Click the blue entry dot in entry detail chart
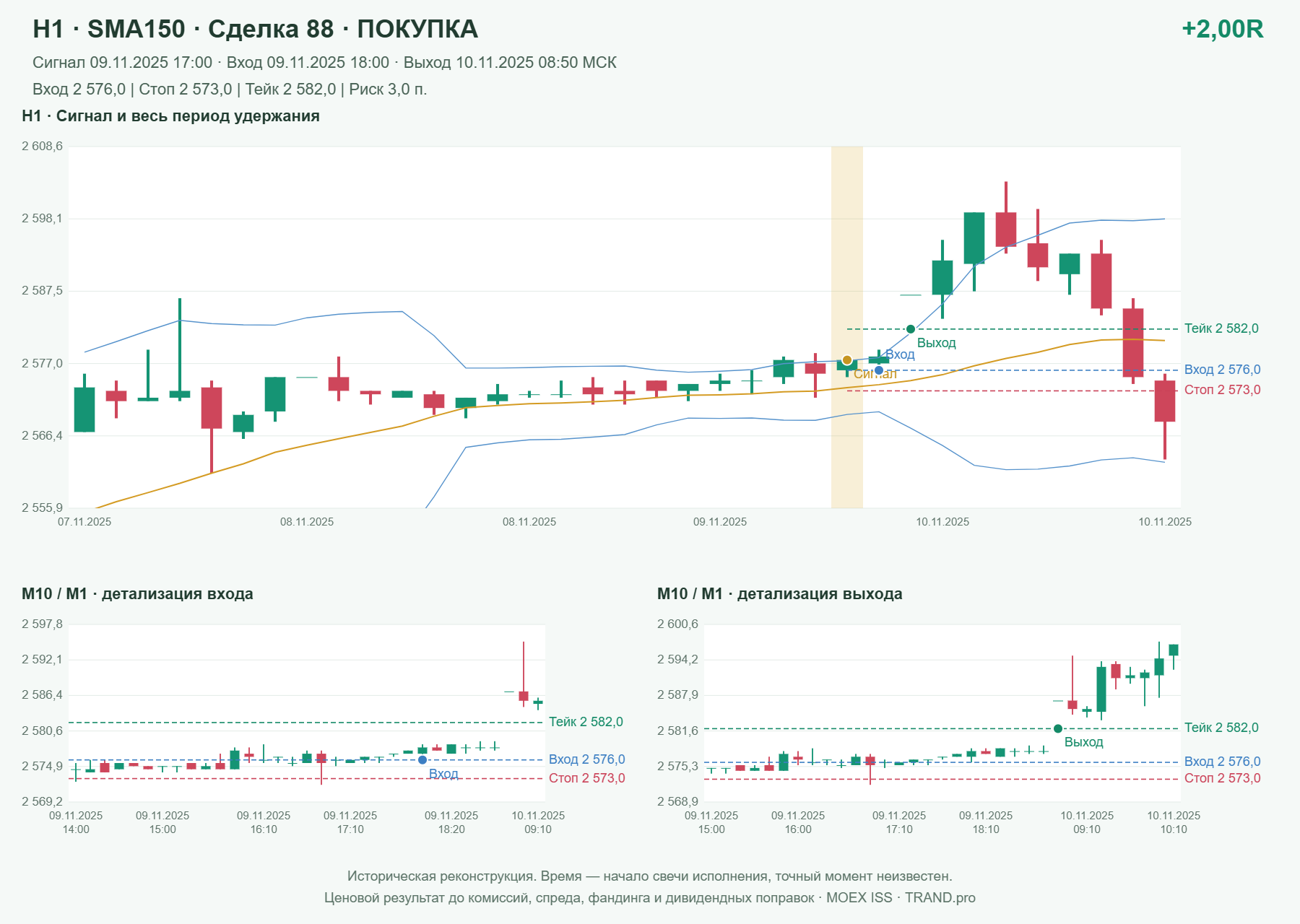The image size is (1300, 924). click(422, 760)
